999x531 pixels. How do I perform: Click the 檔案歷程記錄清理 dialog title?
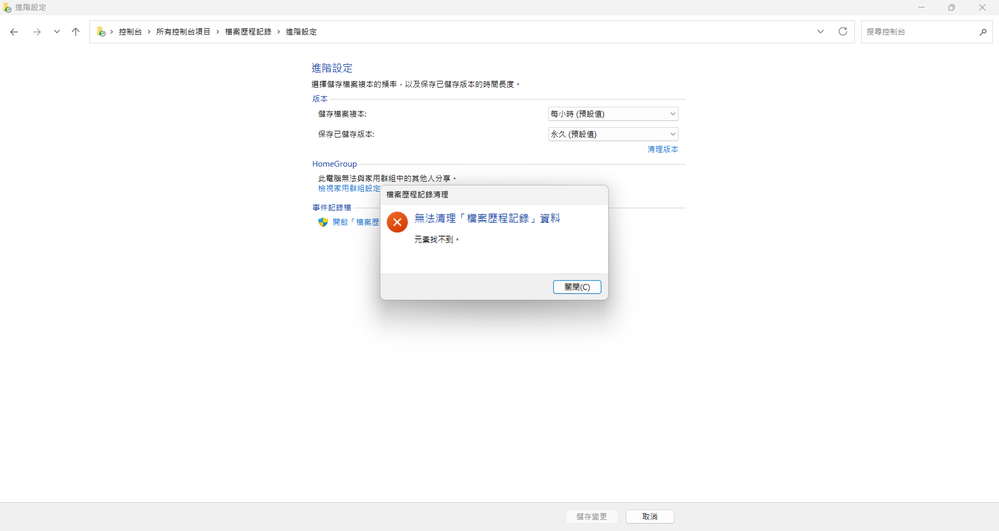point(417,194)
